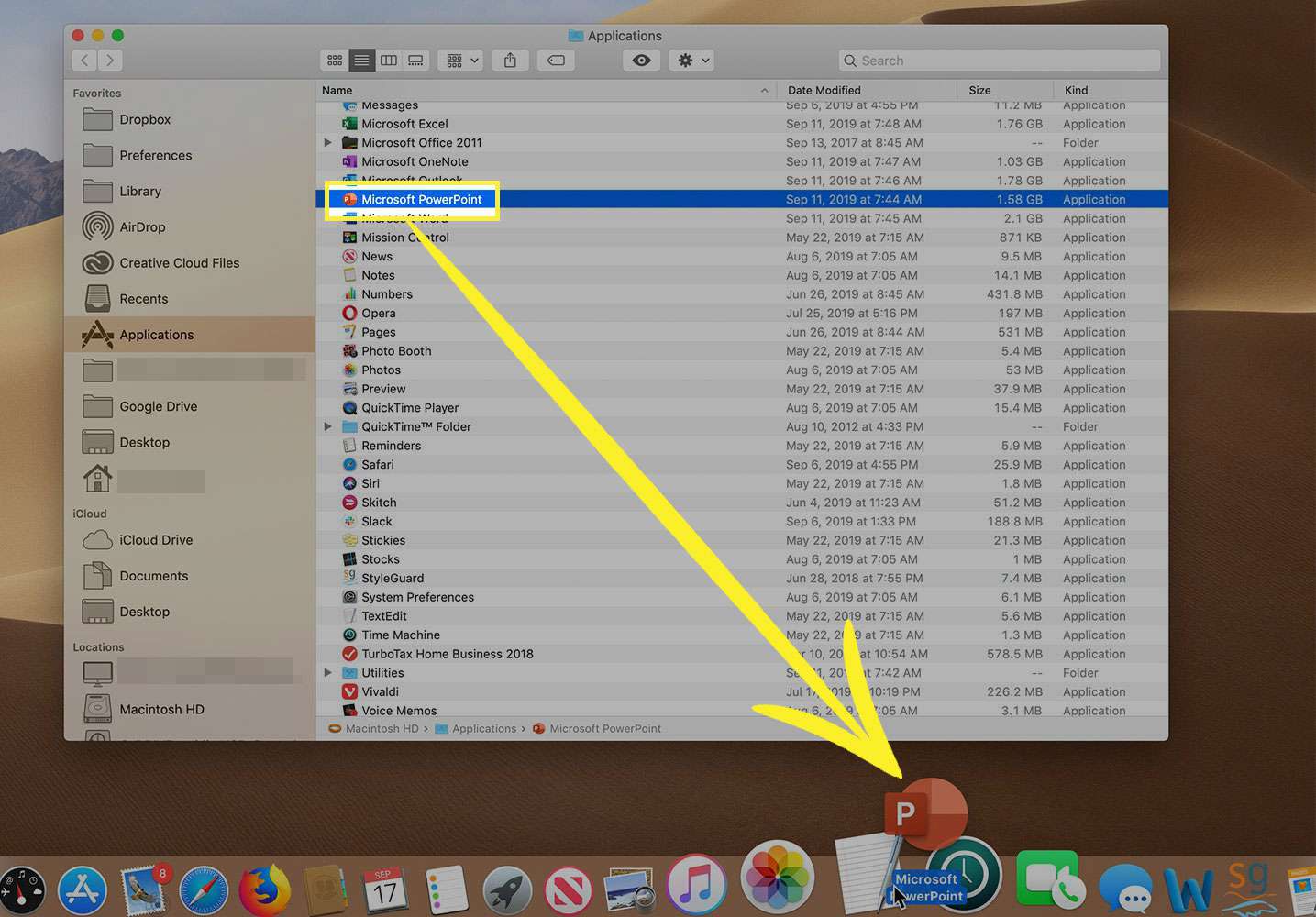1316x917 pixels.
Task: Click the Edit Tags toolbar button
Action: 556,61
